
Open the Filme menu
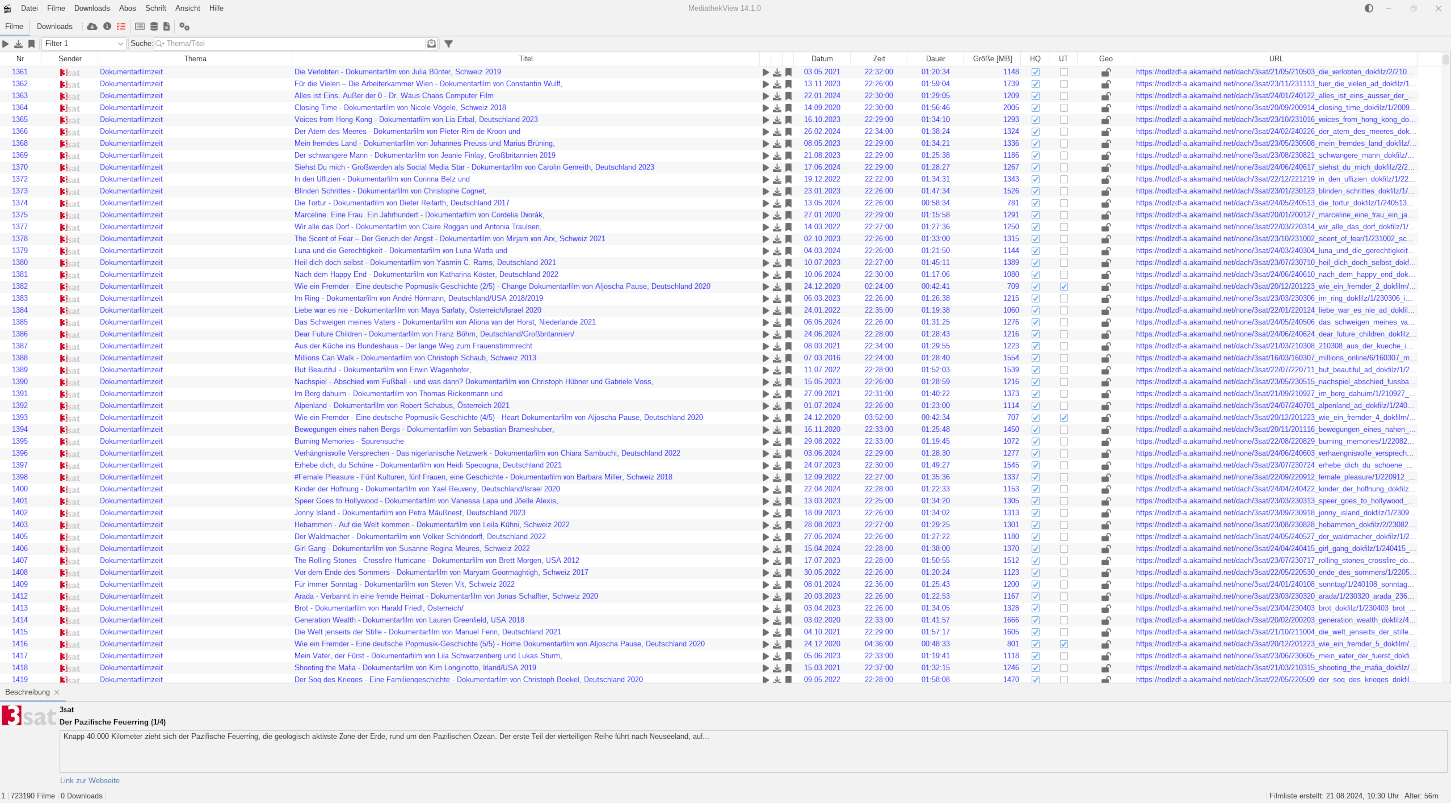click(x=56, y=8)
